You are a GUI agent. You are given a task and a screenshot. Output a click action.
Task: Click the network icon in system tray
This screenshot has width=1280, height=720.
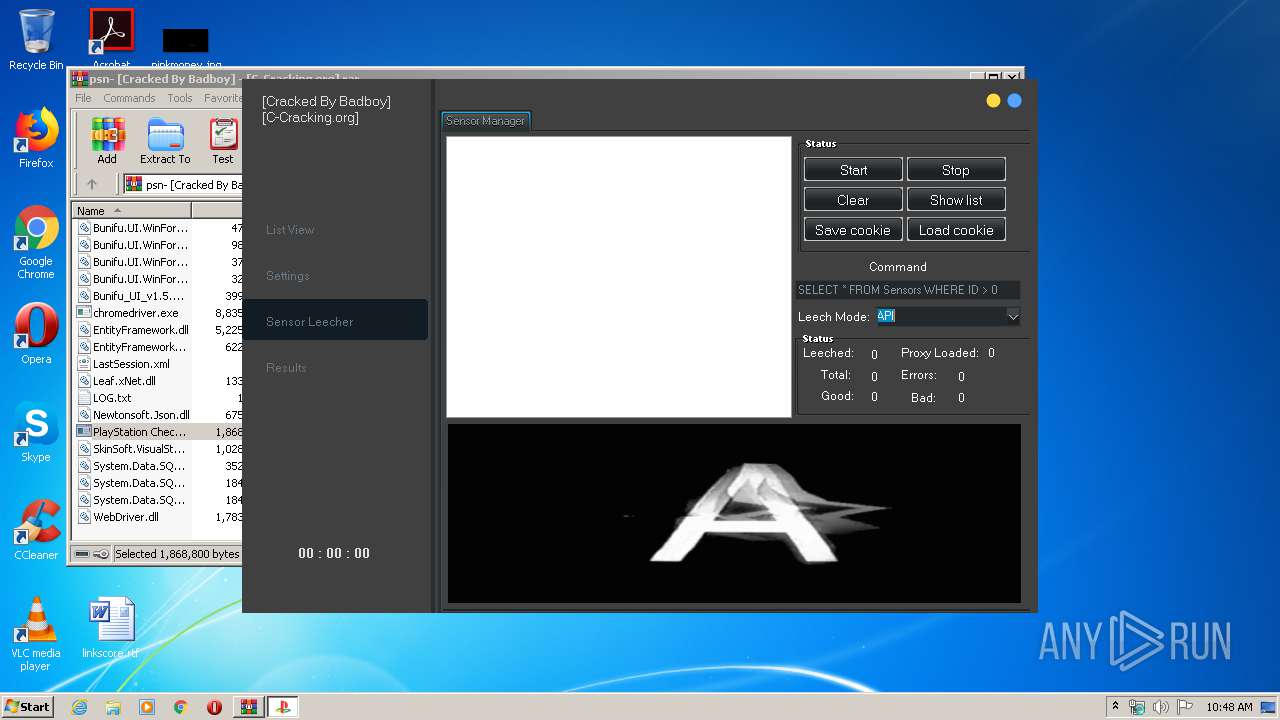(x=1137, y=707)
